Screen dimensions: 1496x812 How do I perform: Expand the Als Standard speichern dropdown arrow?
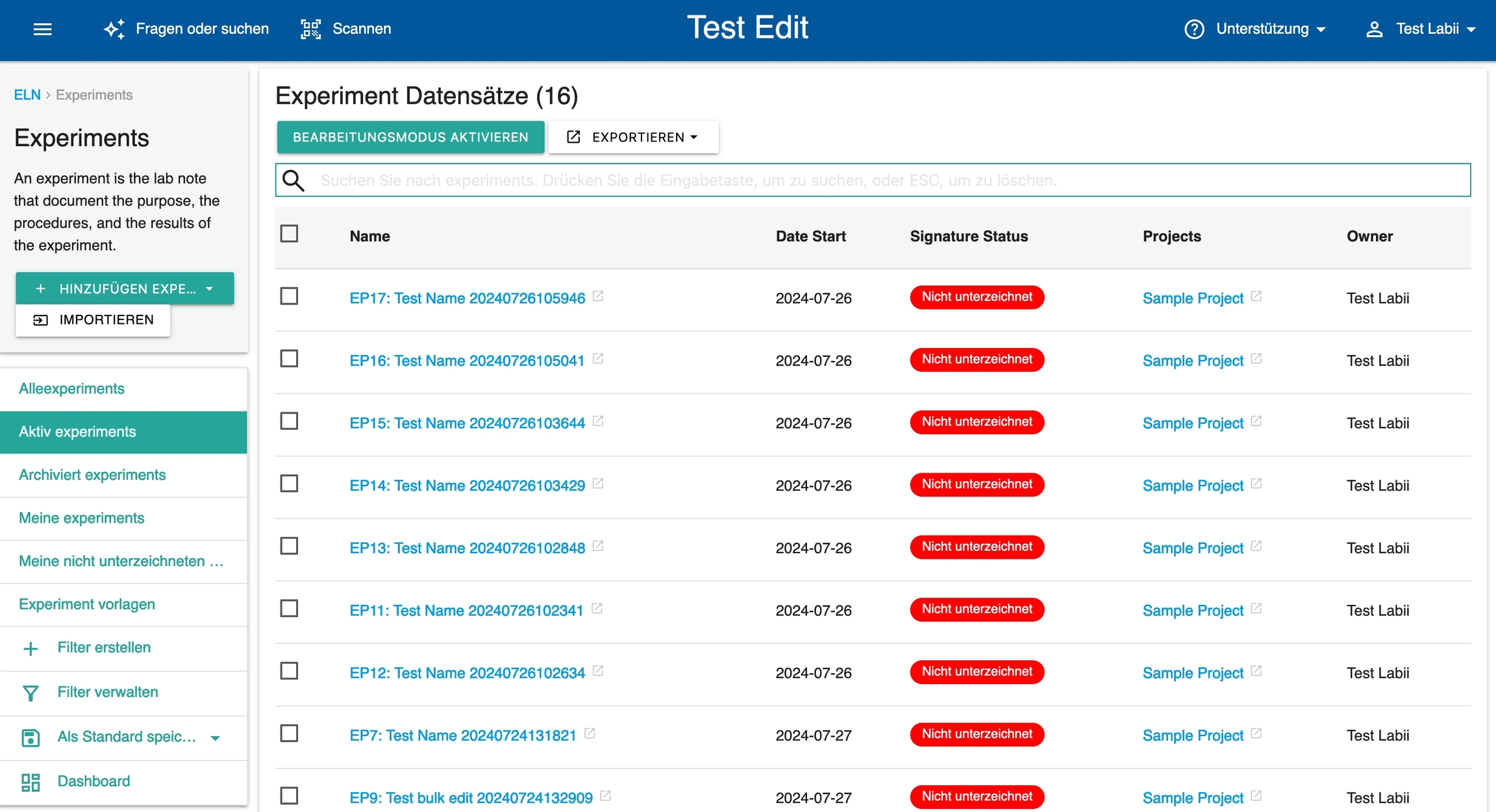point(216,737)
